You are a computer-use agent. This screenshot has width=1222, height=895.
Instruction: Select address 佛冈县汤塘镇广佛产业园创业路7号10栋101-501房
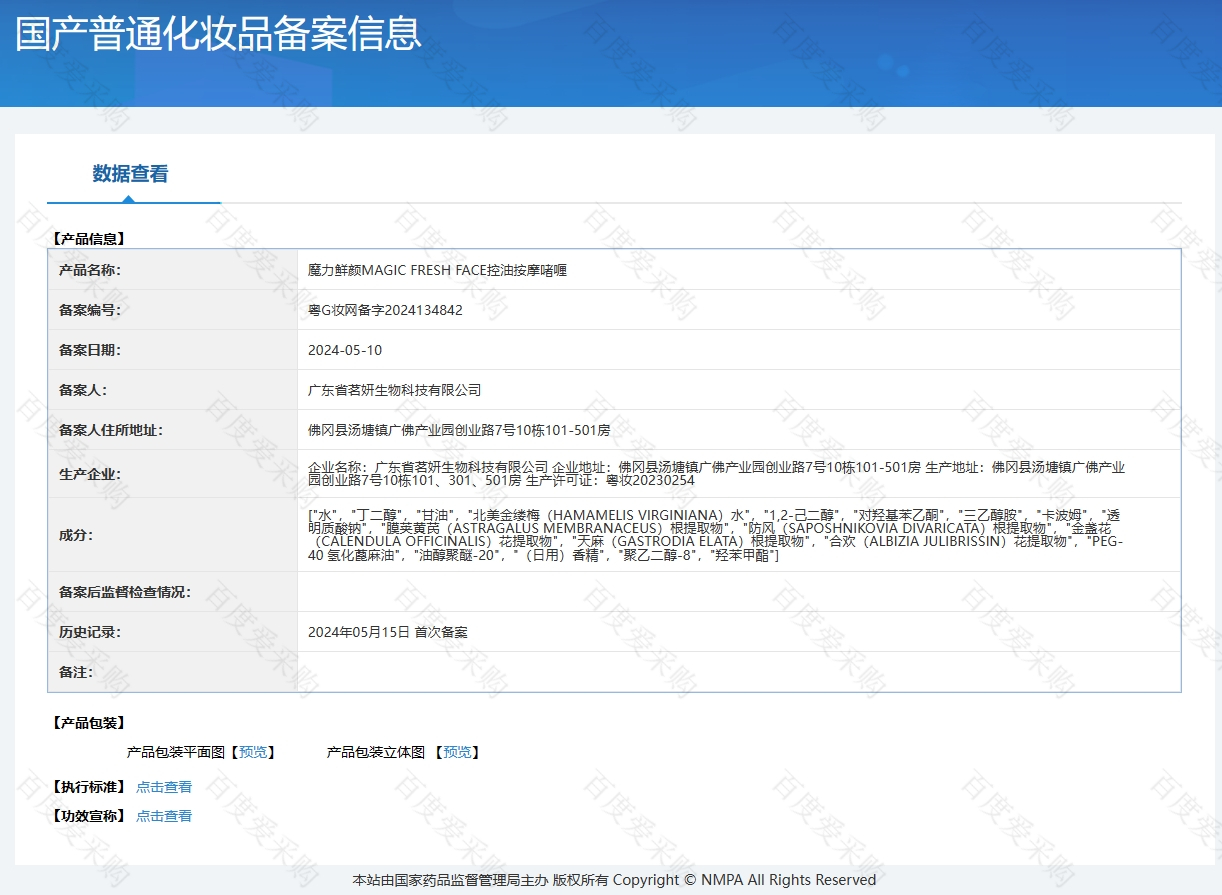coord(459,430)
